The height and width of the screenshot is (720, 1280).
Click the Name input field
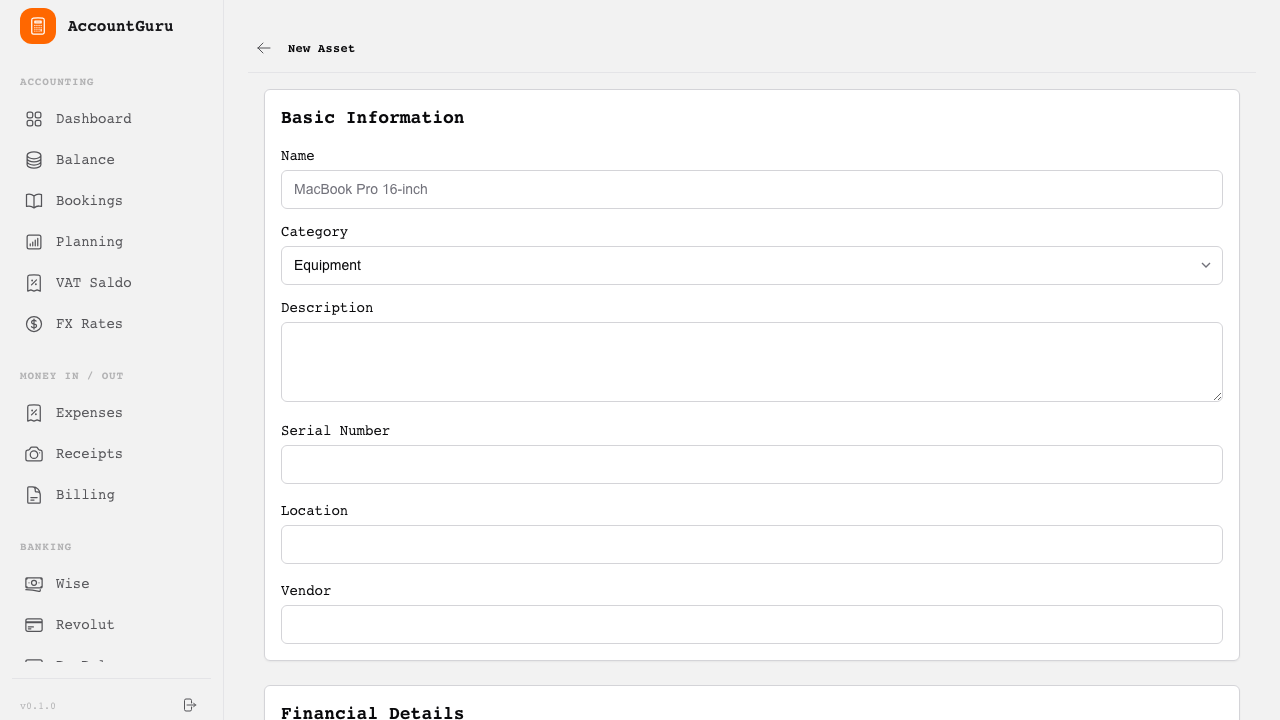coord(751,189)
